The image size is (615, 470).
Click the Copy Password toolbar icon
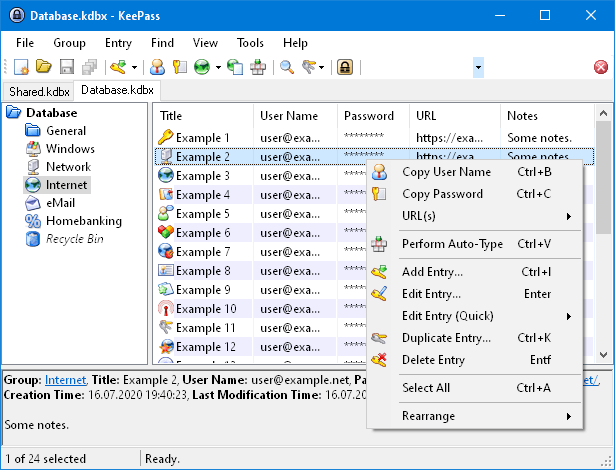click(180, 67)
